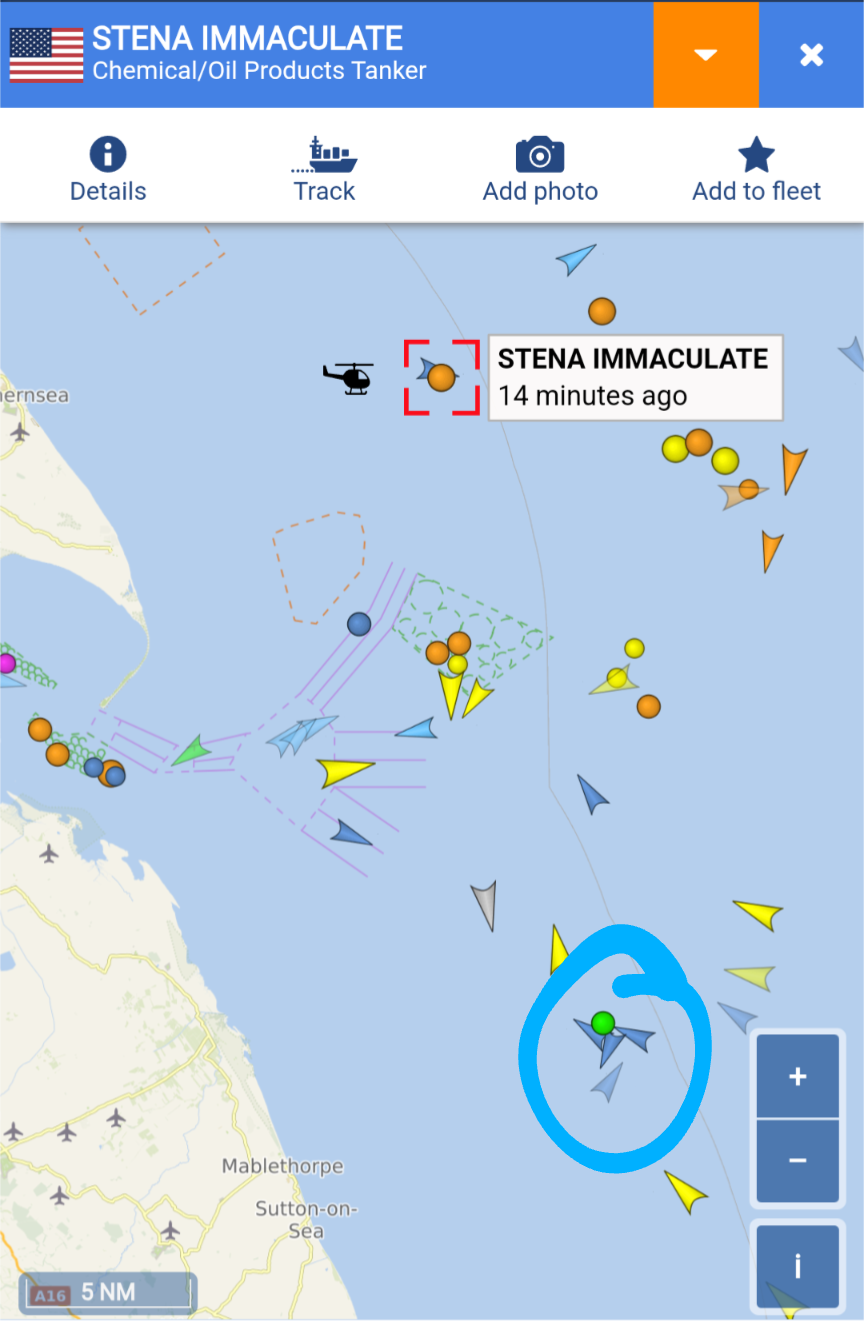Viewport: 864px width, 1333px height.
Task: Open map info with i button
Action: [x=797, y=1267]
